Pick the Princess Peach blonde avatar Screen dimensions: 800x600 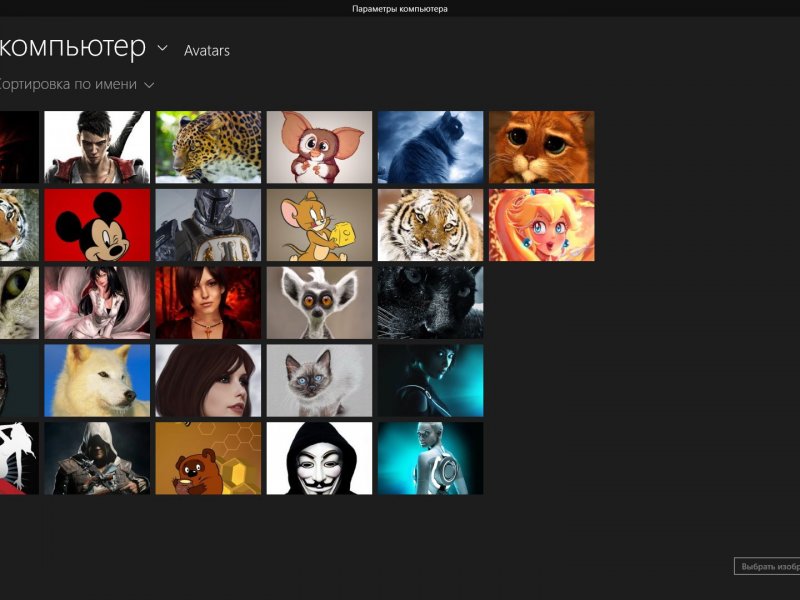pos(542,225)
